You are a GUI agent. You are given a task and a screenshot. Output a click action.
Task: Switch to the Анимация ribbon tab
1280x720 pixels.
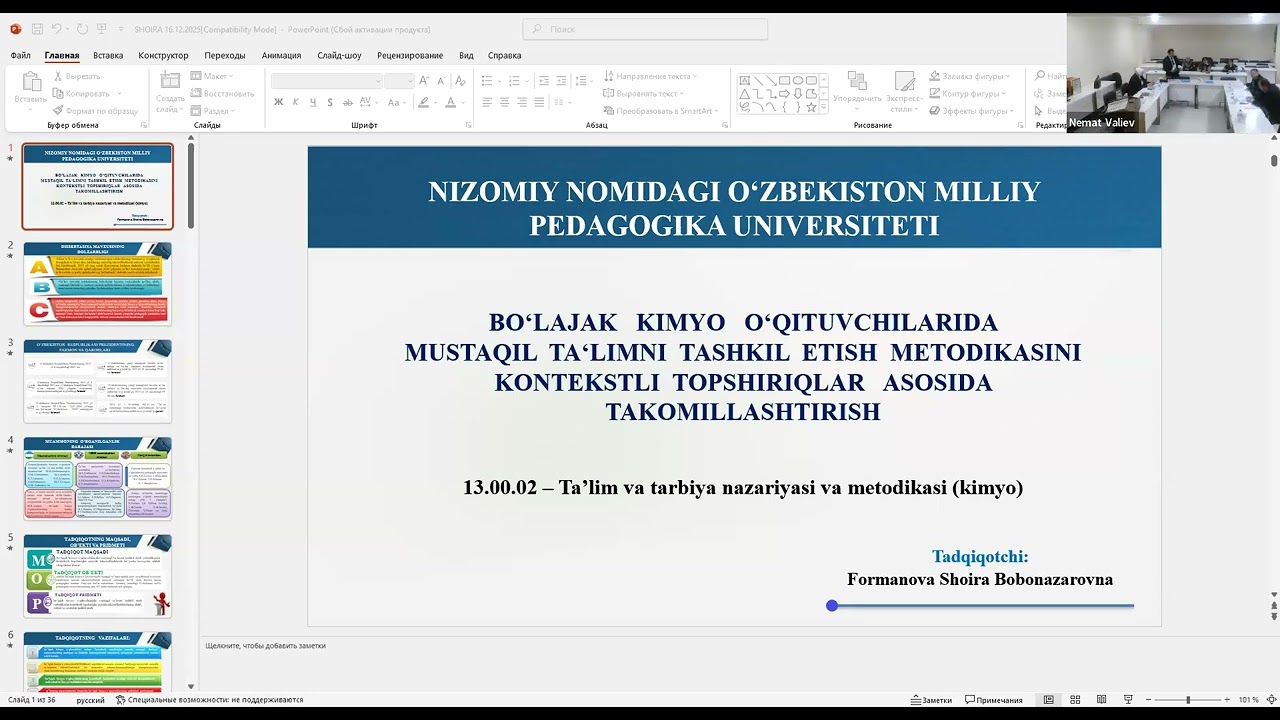282,56
